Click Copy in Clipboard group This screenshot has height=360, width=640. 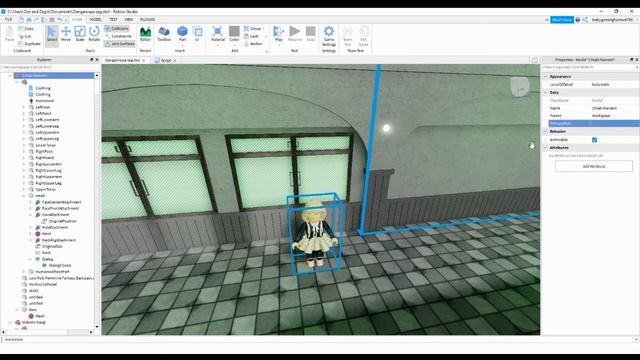[x=26, y=29]
